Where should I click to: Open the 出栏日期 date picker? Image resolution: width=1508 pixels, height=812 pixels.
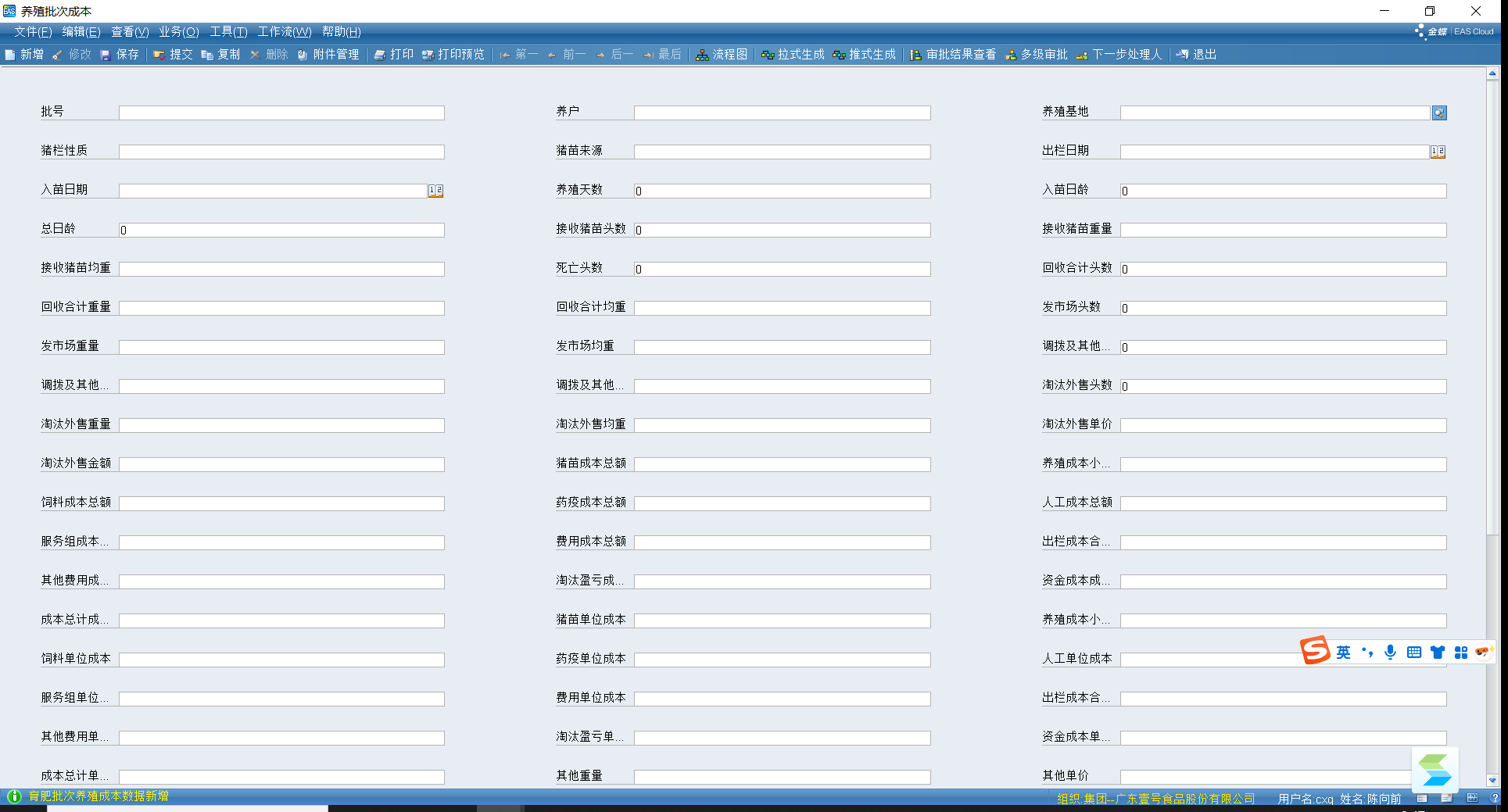pos(1438,152)
